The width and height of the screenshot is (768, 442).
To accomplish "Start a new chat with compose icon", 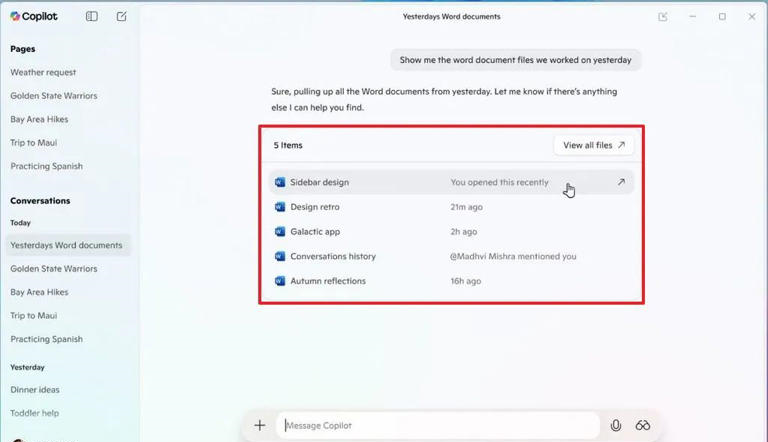I will (x=121, y=16).
